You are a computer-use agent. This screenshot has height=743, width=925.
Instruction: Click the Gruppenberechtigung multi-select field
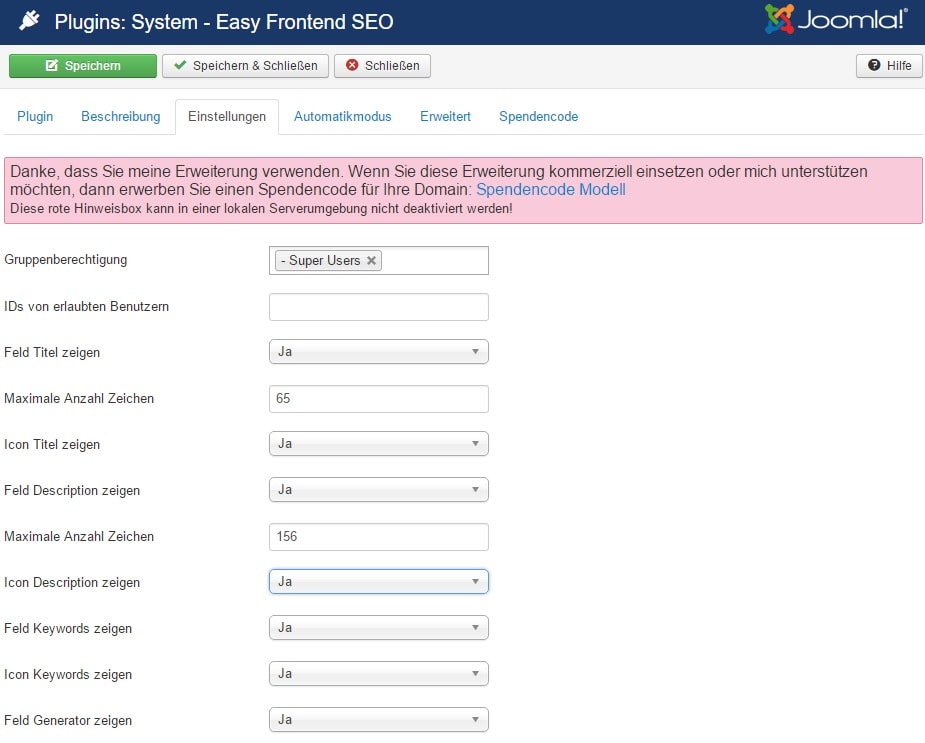379,260
